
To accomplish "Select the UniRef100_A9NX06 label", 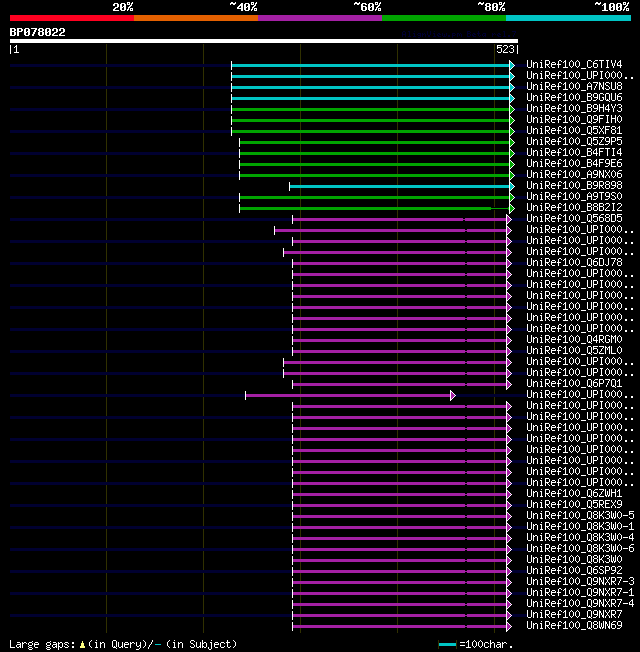I will pyautogui.click(x=574, y=174).
